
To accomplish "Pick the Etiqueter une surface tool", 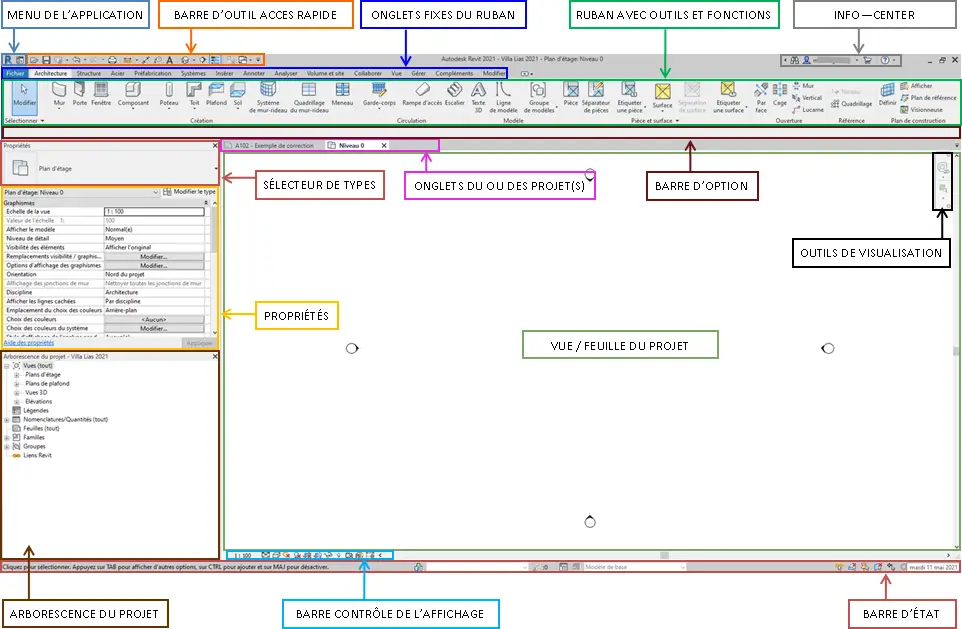I will tap(728, 98).
